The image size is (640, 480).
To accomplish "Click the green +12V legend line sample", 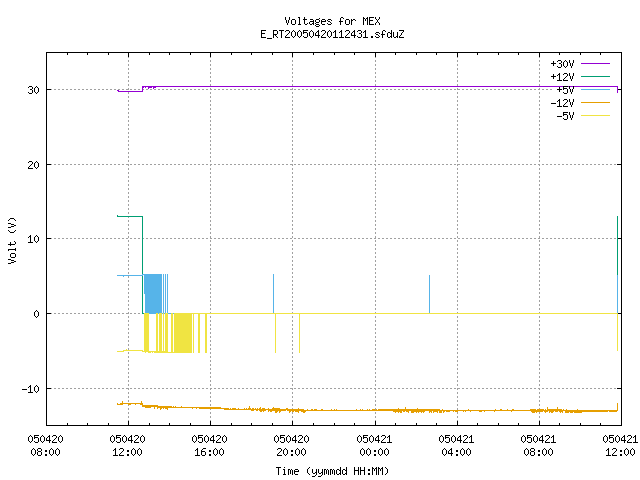I will coord(595,76).
